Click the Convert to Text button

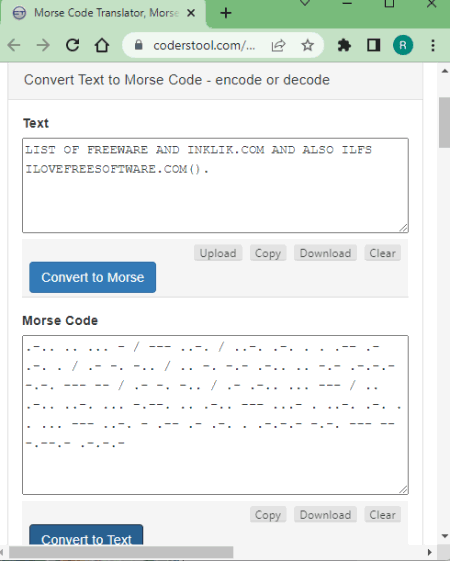[86, 535]
